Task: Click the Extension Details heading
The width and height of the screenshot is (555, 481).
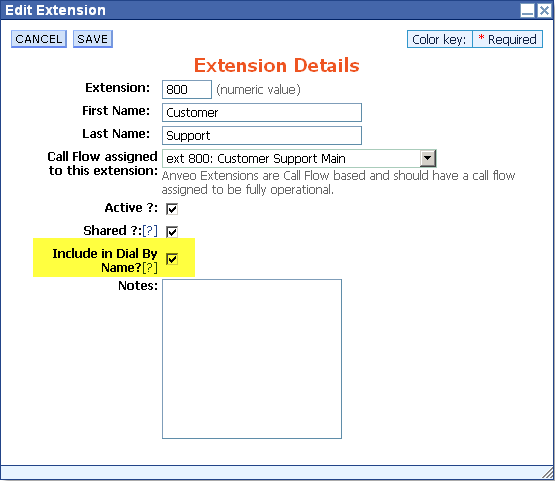Action: click(x=277, y=65)
